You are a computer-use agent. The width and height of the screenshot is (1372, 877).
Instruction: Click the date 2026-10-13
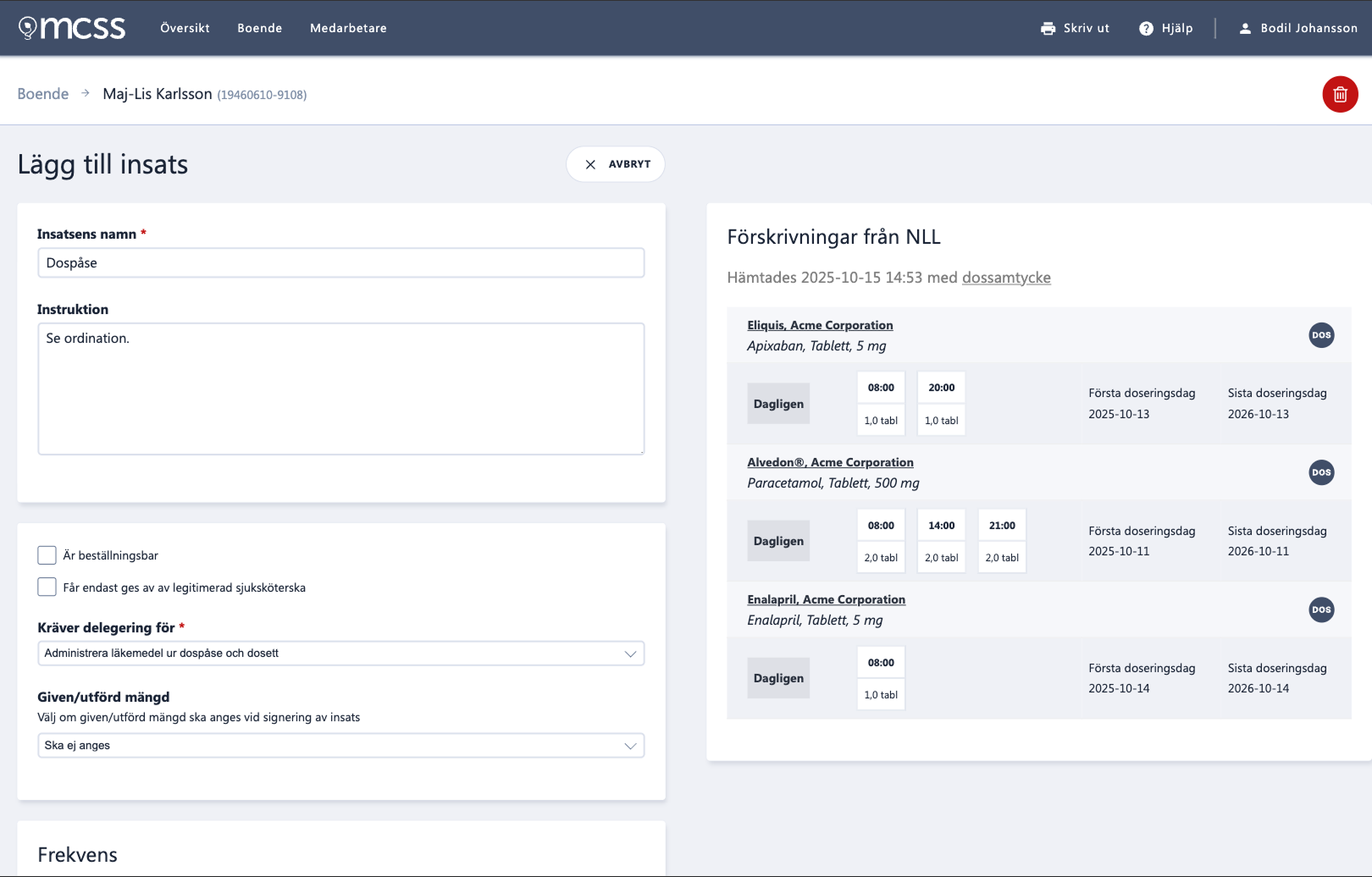1259,414
